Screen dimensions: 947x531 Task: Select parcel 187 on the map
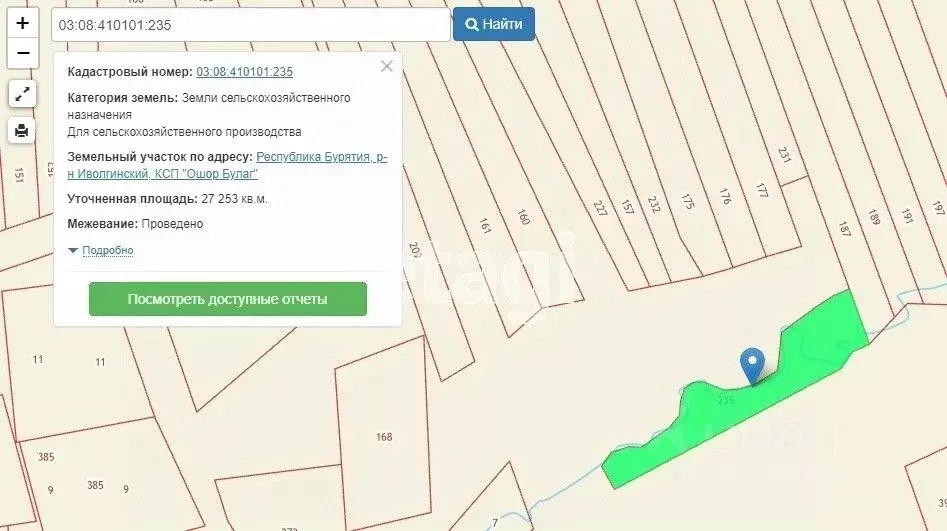843,228
